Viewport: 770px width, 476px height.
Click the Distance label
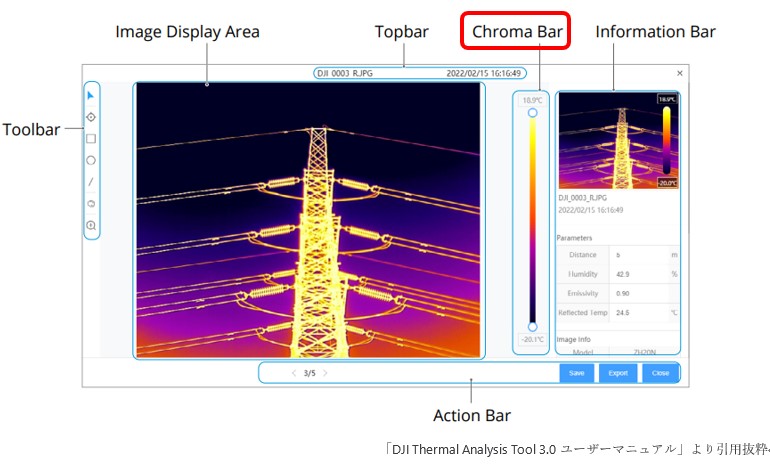[583, 255]
